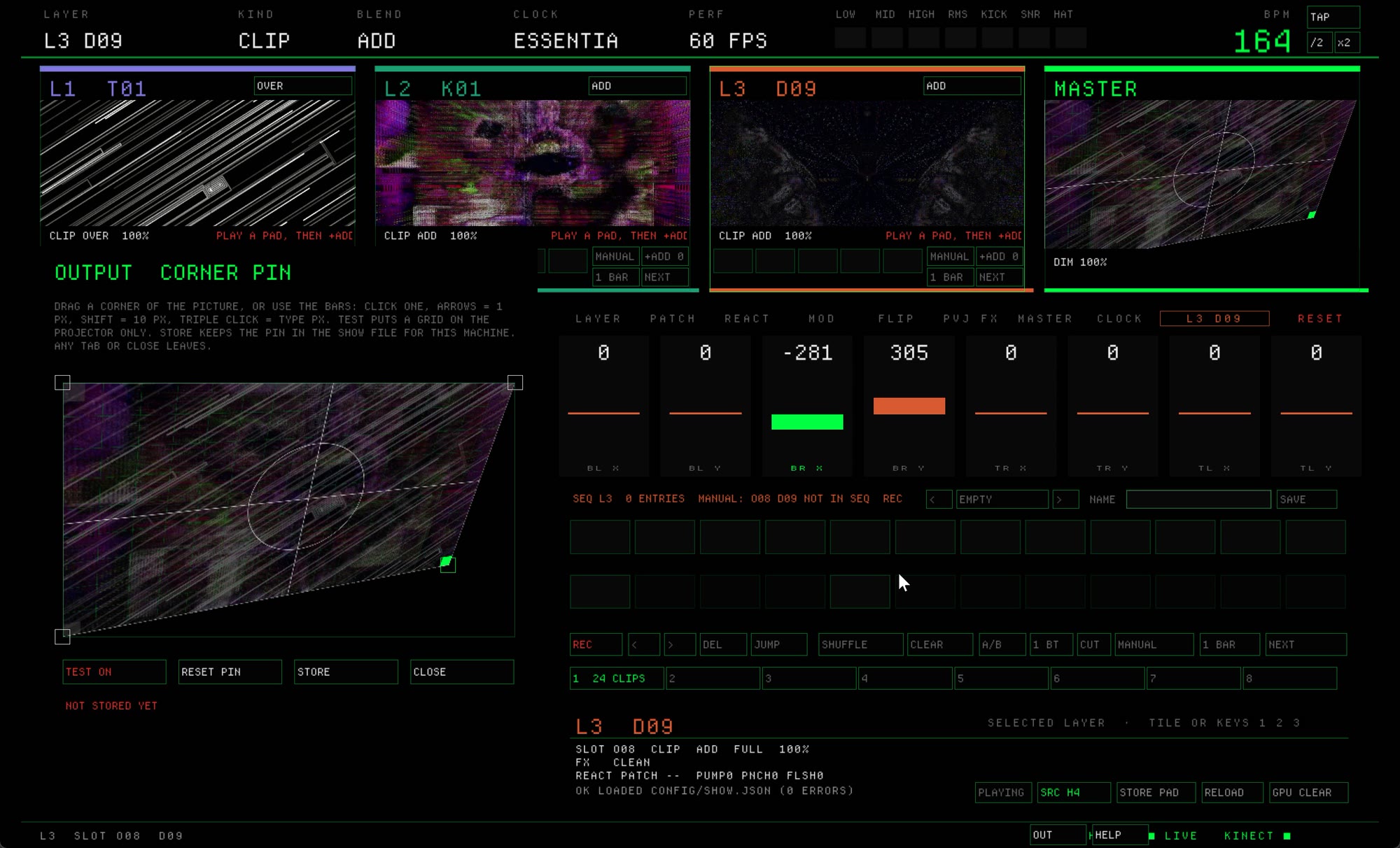Screen dimensions: 1400x848
Task: Click 1 BAR length in the L2 strip
Action: pos(616,277)
